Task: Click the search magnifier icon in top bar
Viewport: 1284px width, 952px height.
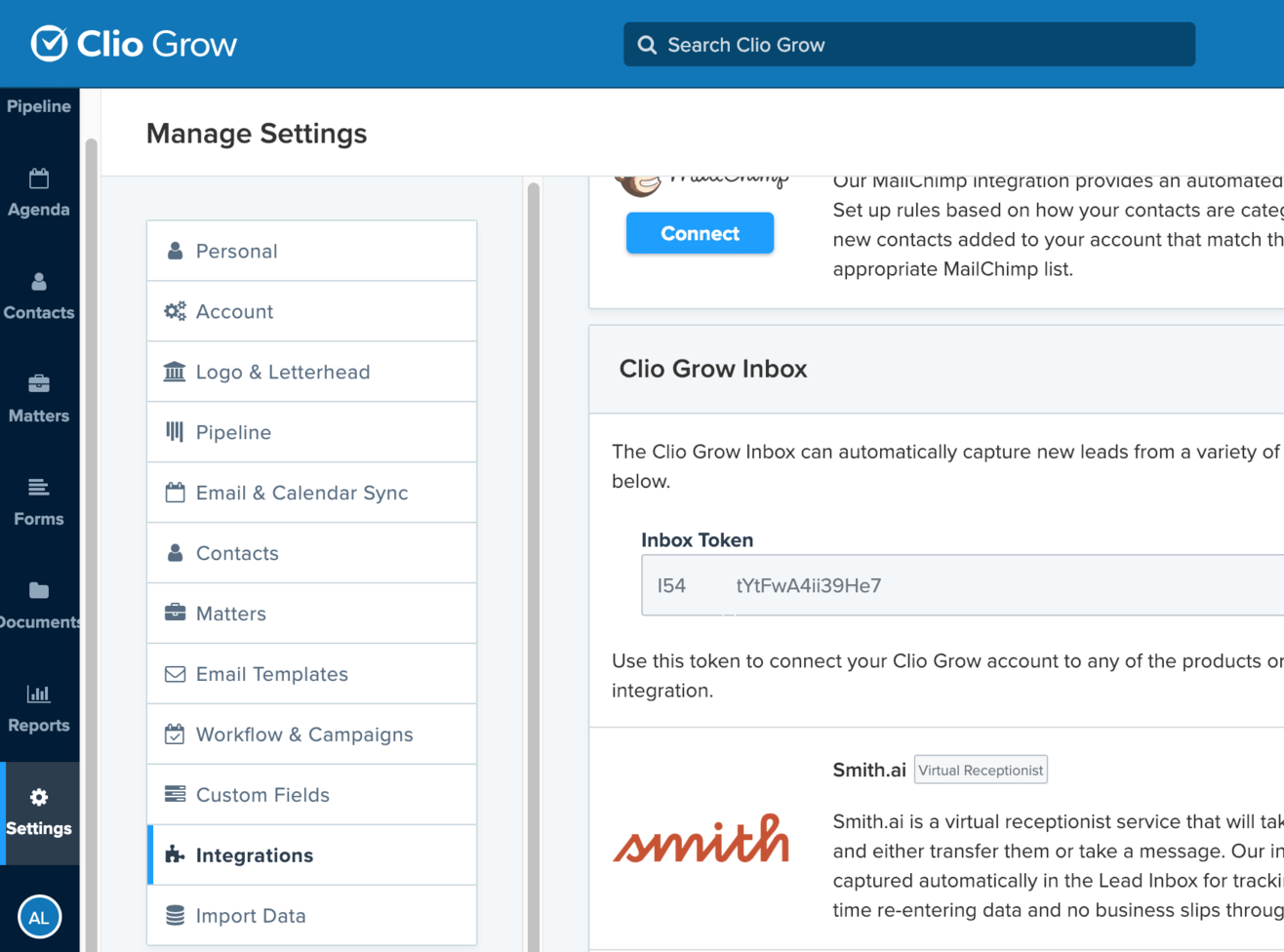Action: pyautogui.click(x=647, y=44)
